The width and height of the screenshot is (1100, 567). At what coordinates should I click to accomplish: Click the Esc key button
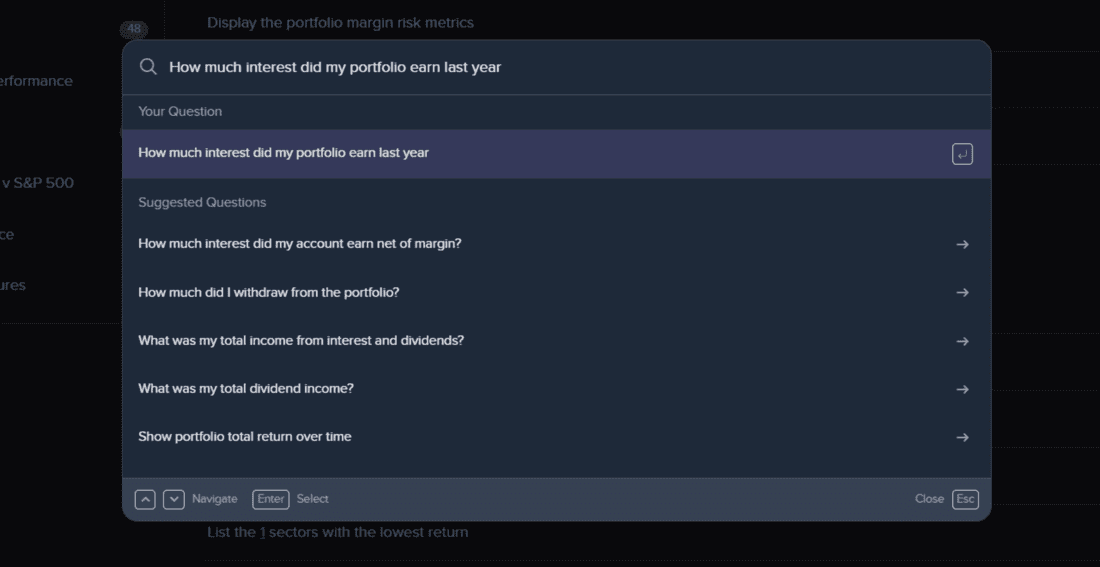click(965, 499)
